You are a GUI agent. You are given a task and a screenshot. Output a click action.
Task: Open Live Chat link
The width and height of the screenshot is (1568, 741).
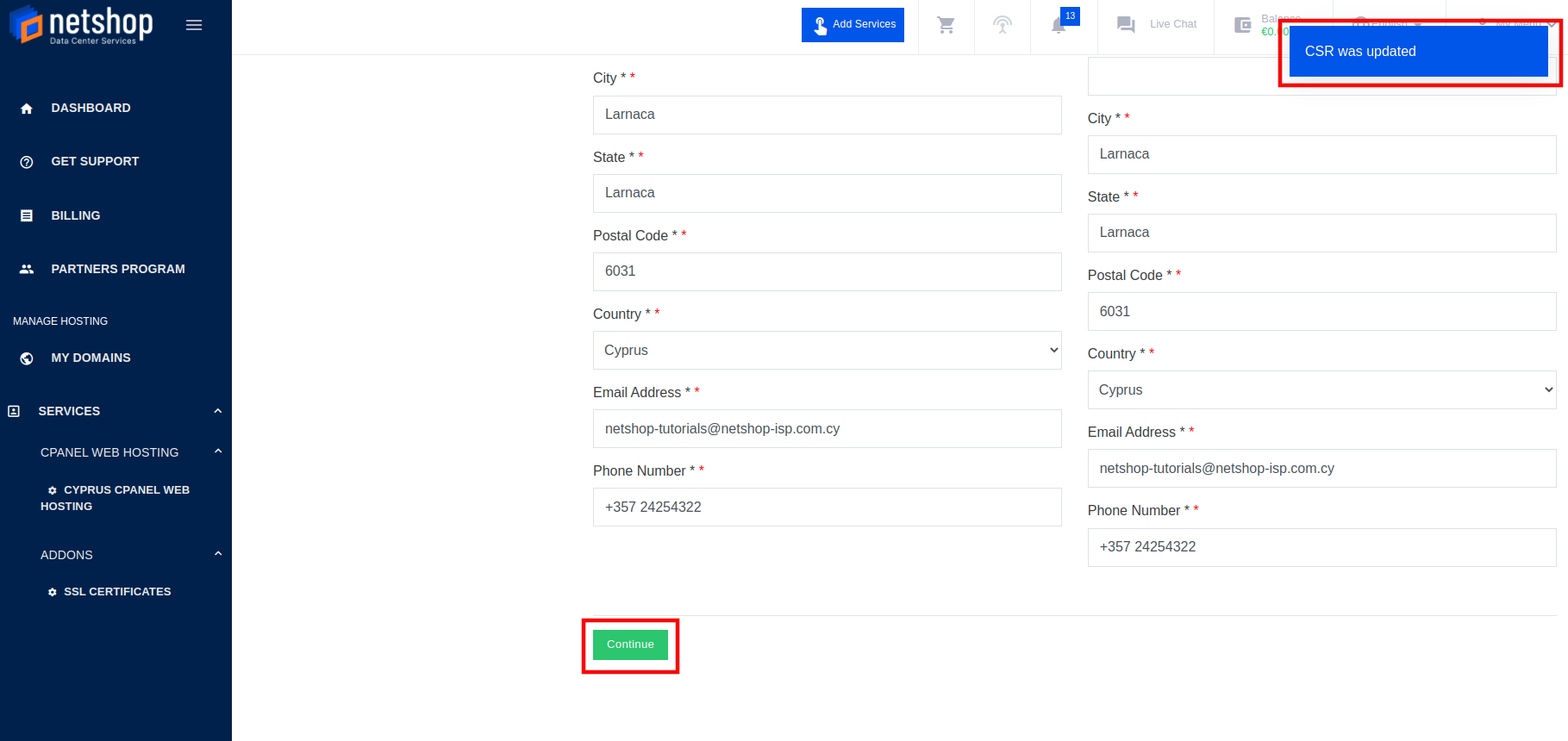pos(1172,24)
